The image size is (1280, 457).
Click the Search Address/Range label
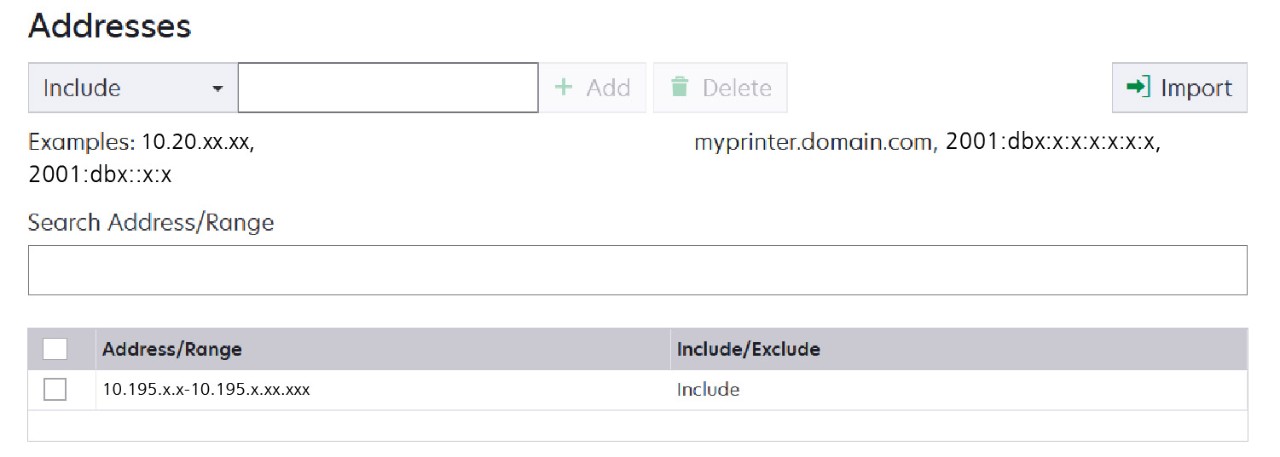coord(151,222)
